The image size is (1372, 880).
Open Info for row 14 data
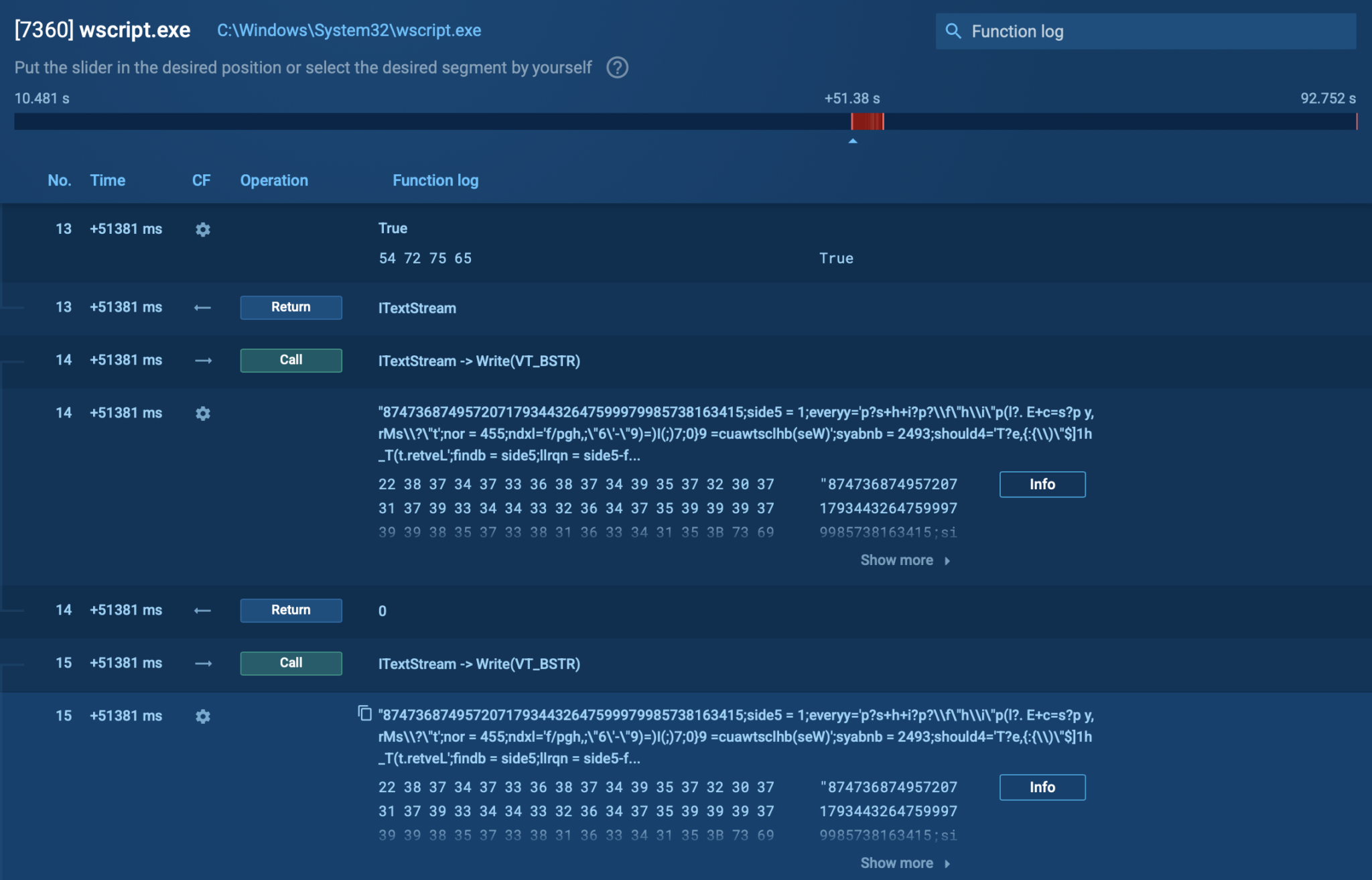point(1042,485)
